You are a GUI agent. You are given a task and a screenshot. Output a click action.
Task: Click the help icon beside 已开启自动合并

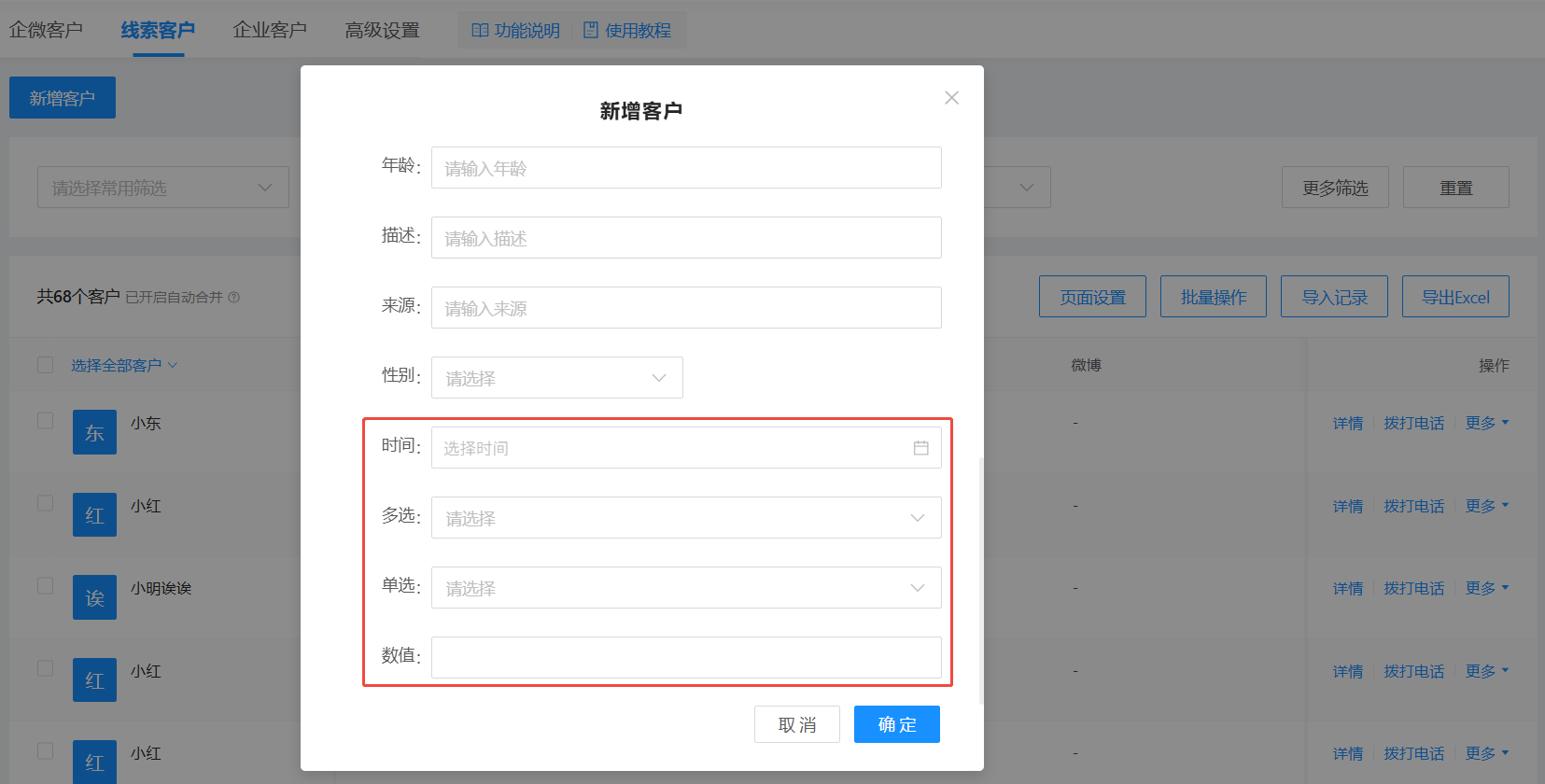pyautogui.click(x=234, y=298)
